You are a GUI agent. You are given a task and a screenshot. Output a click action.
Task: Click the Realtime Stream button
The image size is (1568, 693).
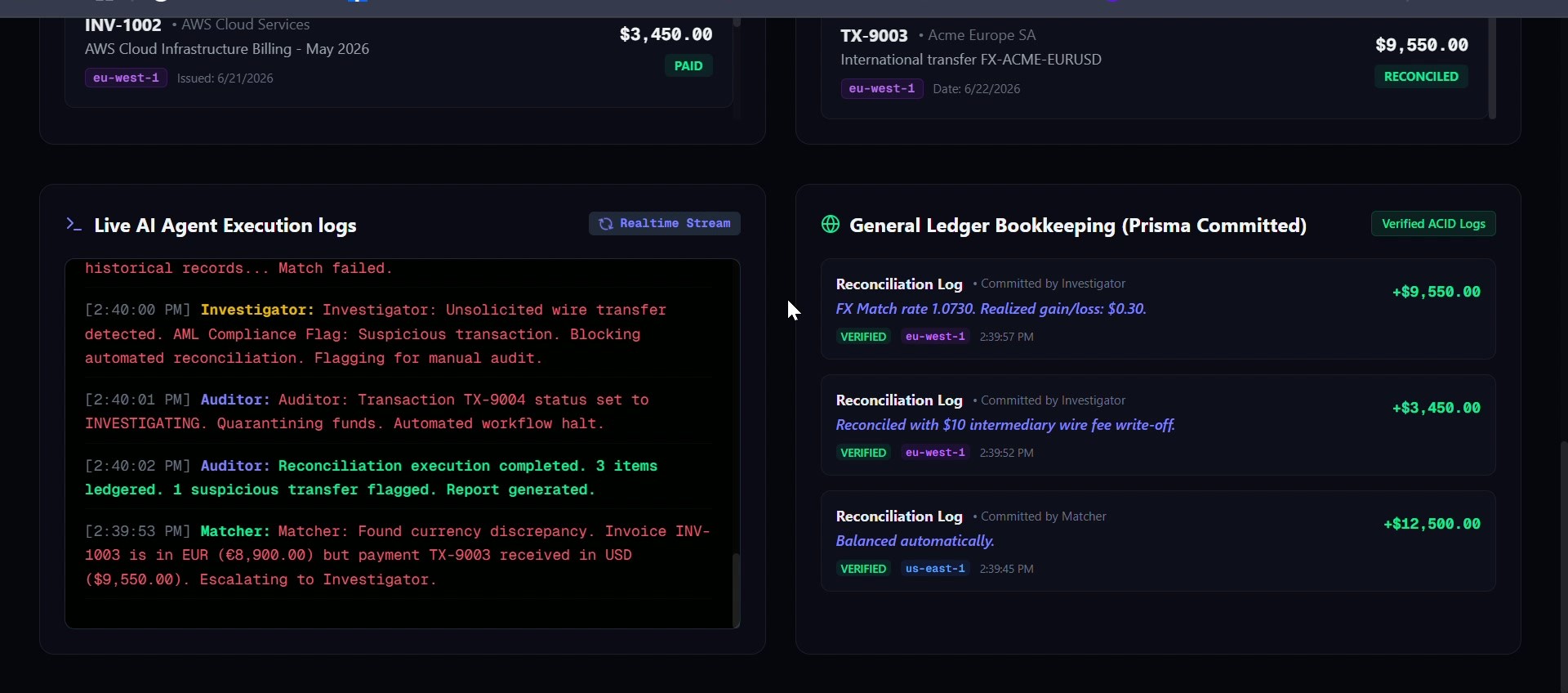665,224
